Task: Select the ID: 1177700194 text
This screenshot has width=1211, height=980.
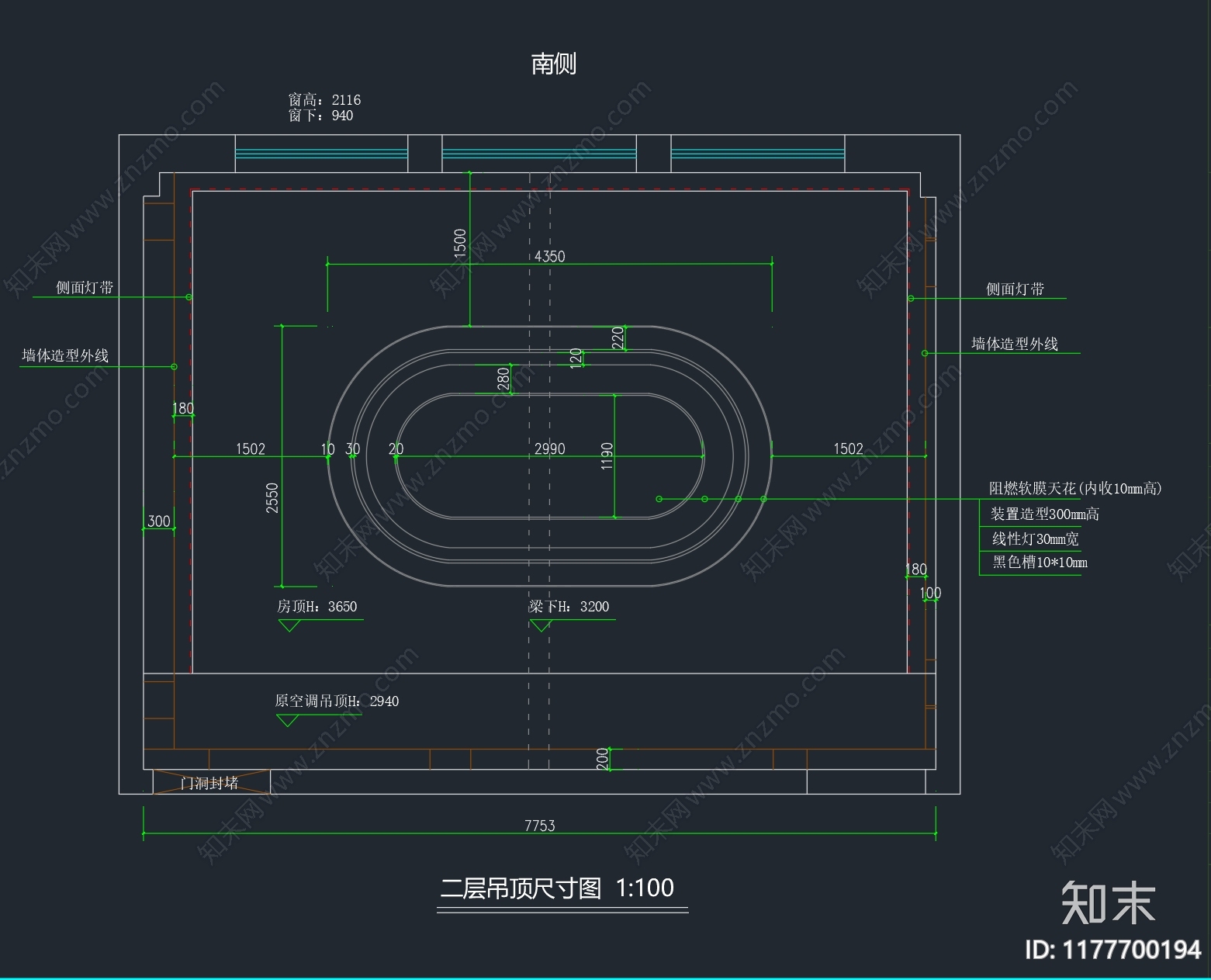Action: pyautogui.click(x=1112, y=950)
